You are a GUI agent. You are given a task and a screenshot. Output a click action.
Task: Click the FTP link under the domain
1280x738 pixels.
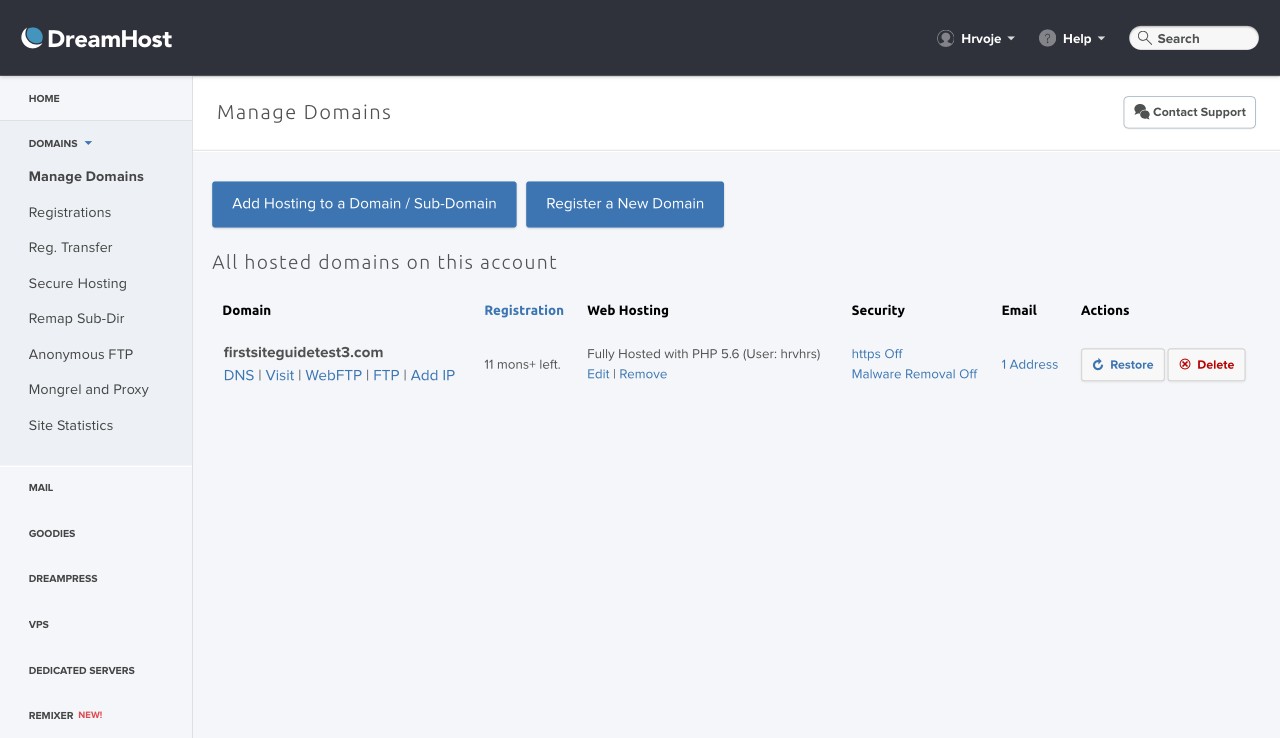click(x=386, y=375)
